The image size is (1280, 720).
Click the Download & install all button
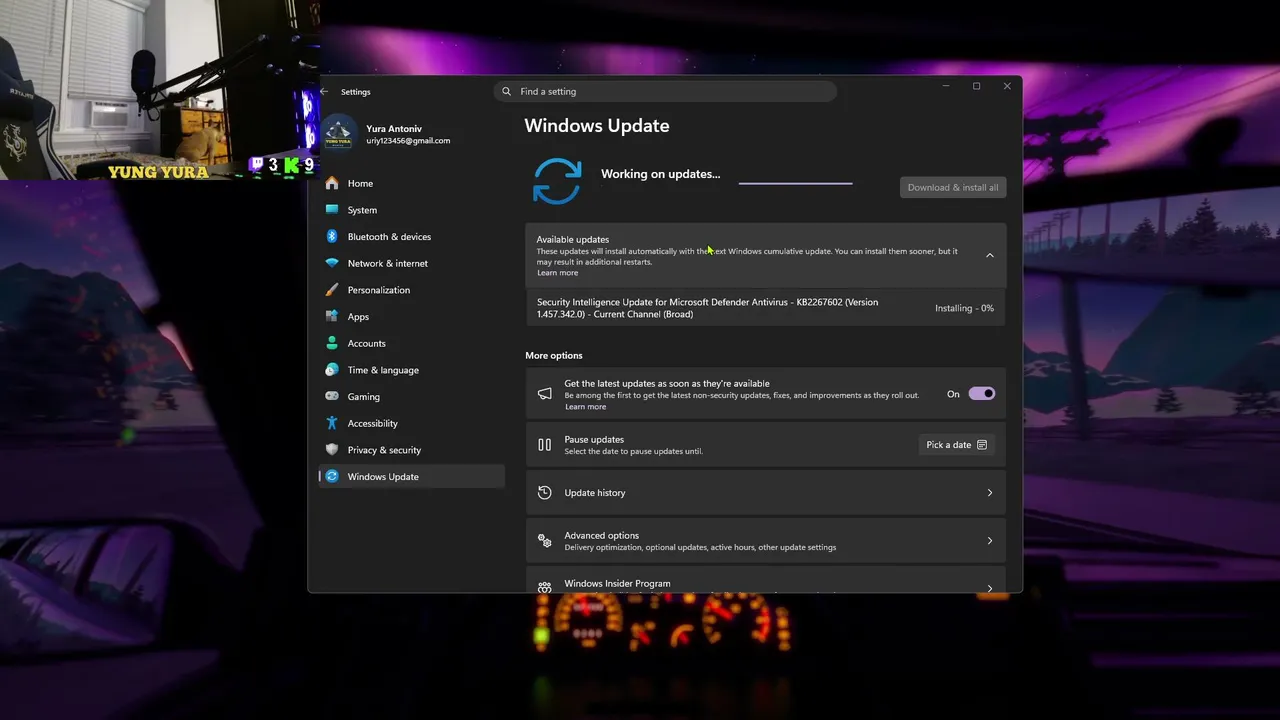[953, 187]
